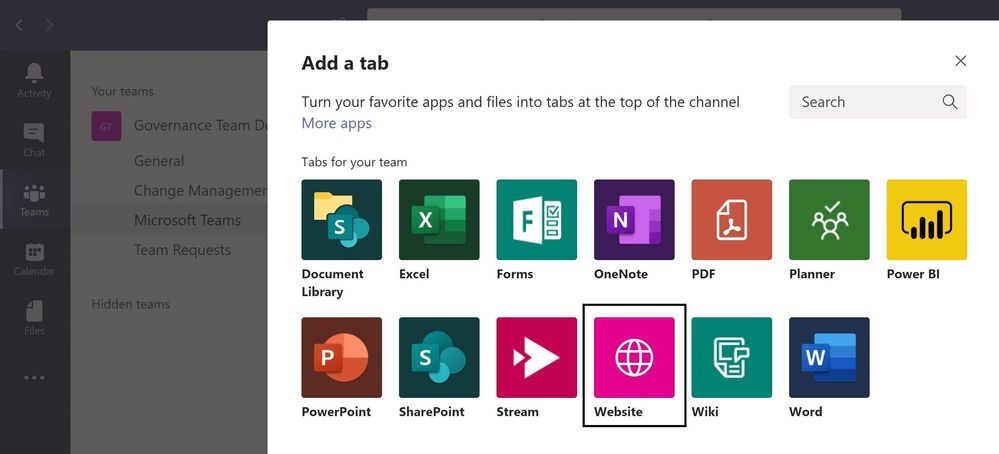This screenshot has width=999, height=454.
Task: Add a PDF tab
Action: (731, 220)
